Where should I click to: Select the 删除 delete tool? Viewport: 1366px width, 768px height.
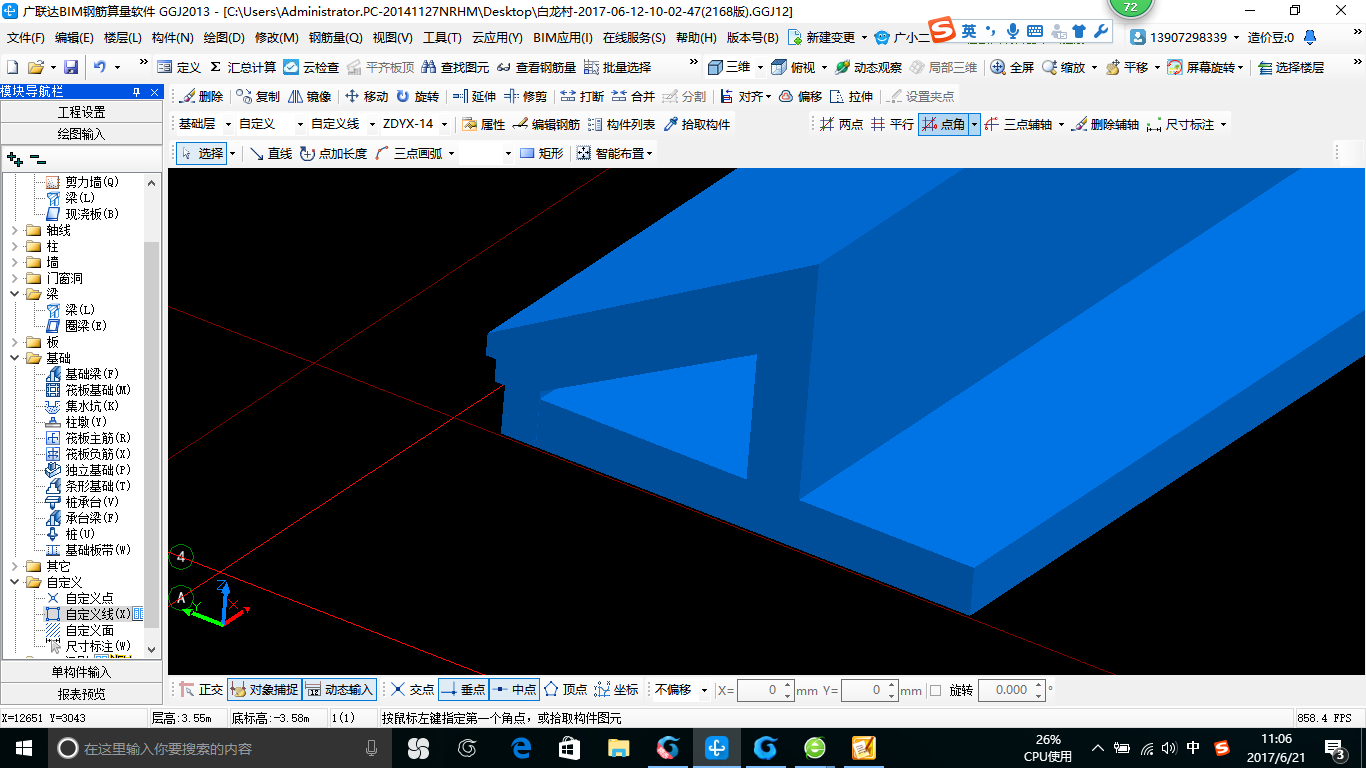coord(202,96)
